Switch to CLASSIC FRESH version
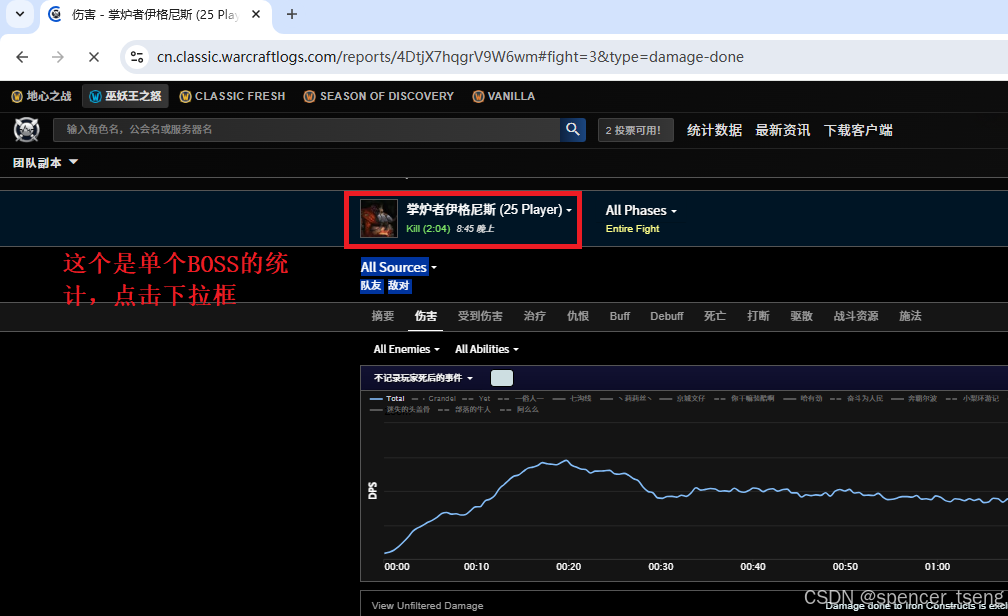Viewport: 1008px width, 616px height. [232, 96]
